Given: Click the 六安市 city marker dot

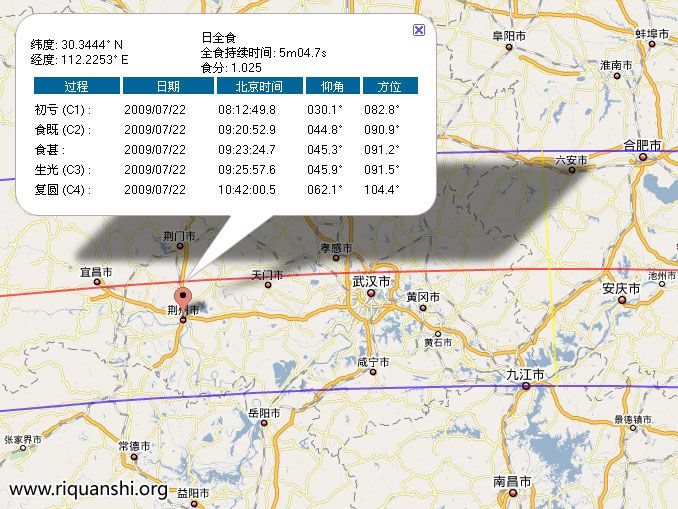Looking at the screenshot, I should pos(572,170).
